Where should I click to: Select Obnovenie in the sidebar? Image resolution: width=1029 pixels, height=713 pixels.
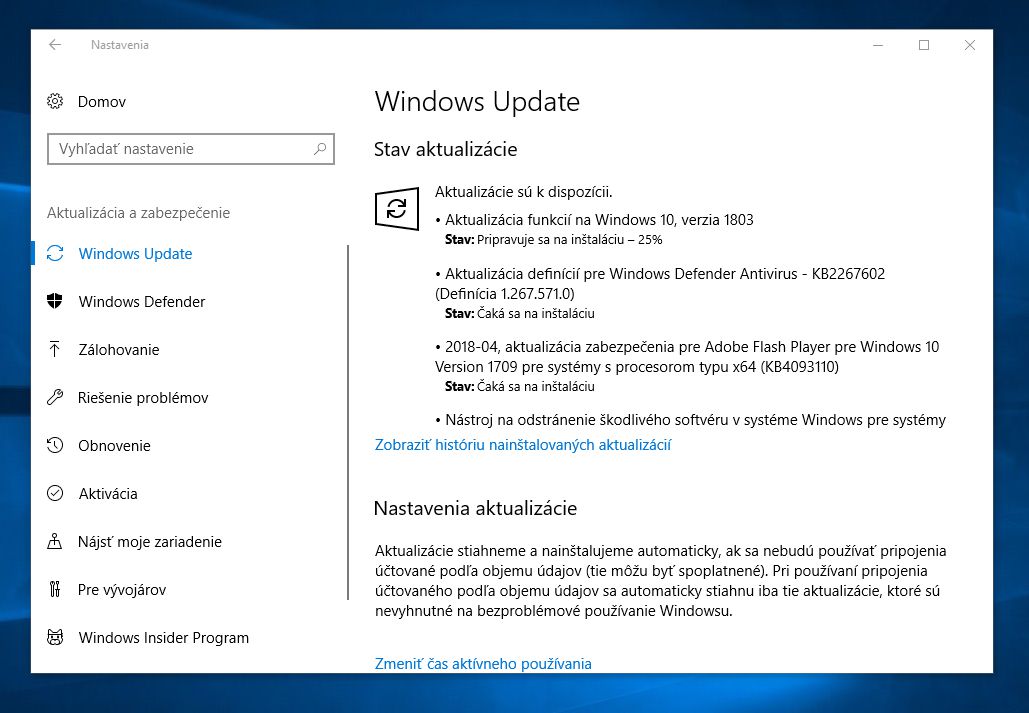114,446
